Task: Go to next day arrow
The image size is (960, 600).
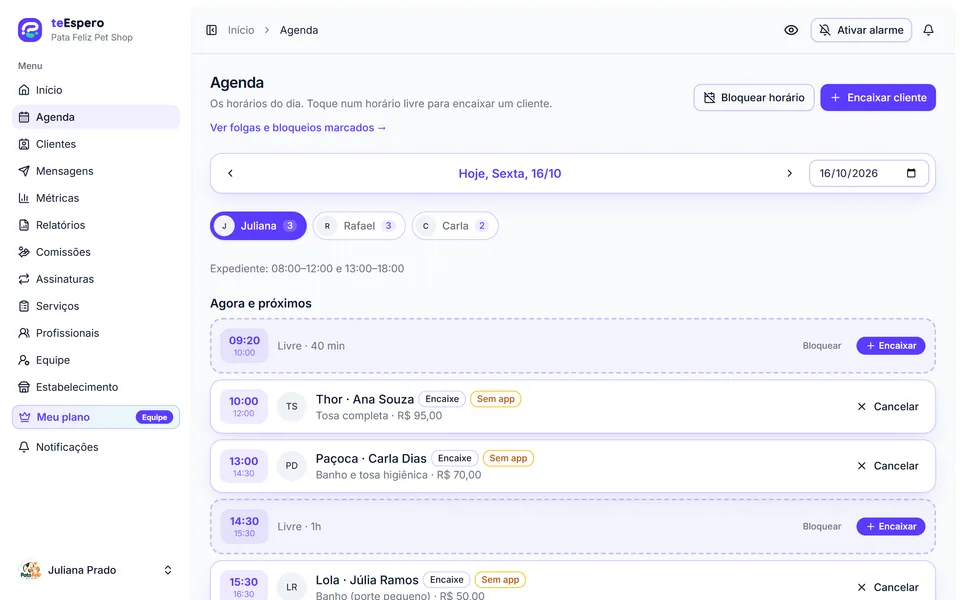Action: coord(789,173)
